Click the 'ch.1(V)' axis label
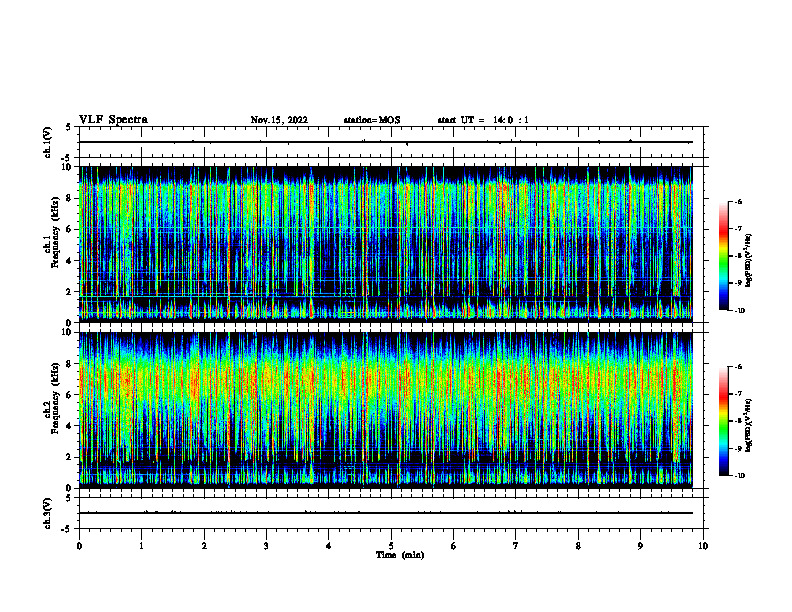792x612 pixels. 48,142
